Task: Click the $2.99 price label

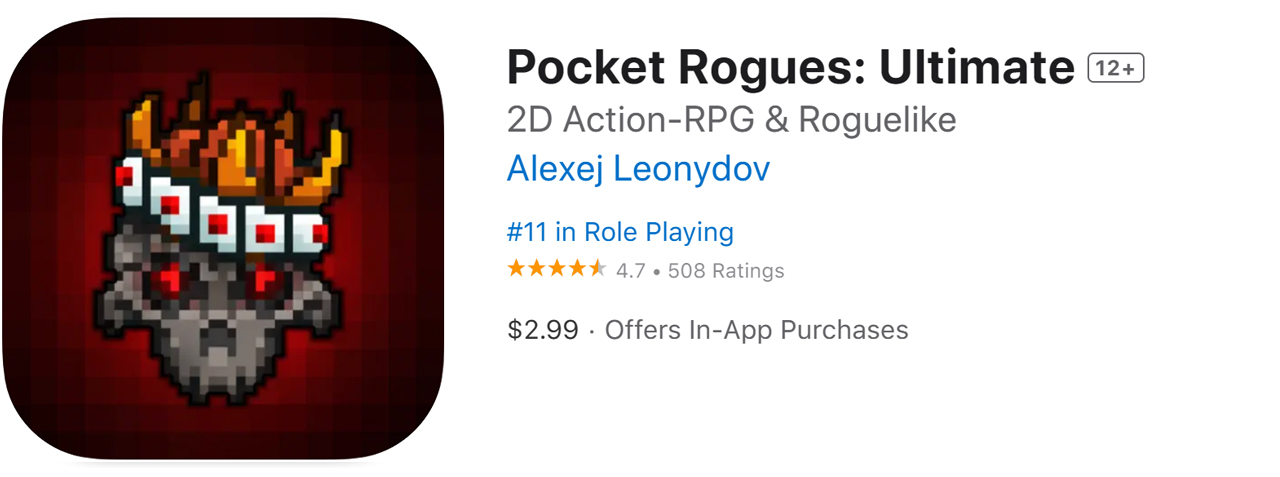Action: [543, 330]
